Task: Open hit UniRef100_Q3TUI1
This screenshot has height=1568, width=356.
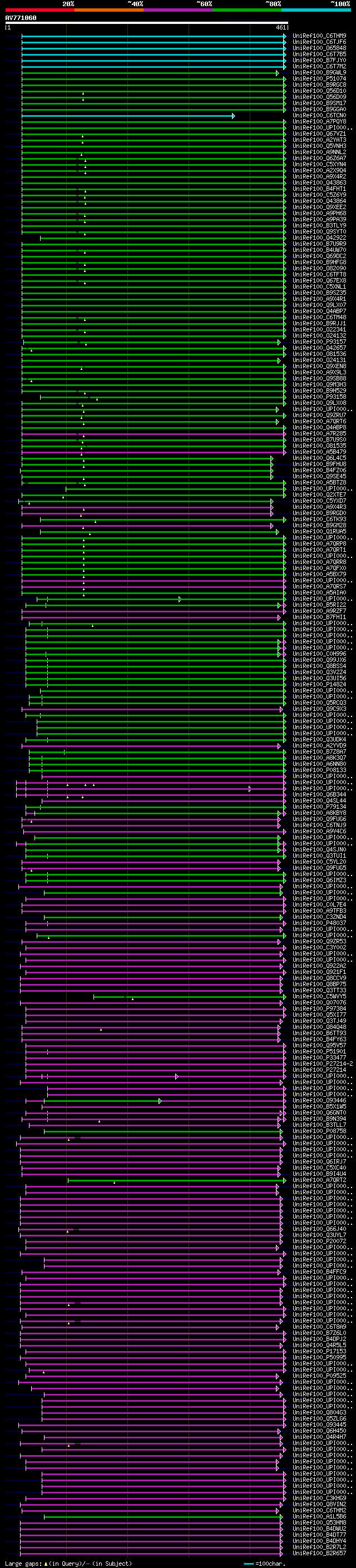Action: point(319,855)
